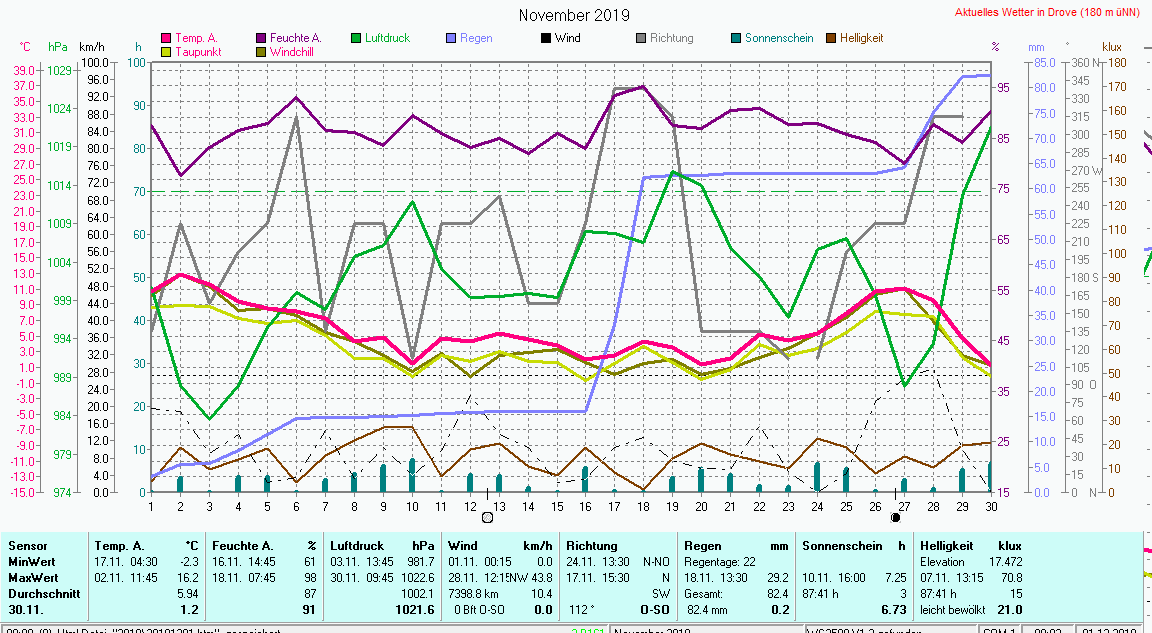Select the brown Helligkeit legend square
This screenshot has width=1152, height=633.
tap(830, 39)
